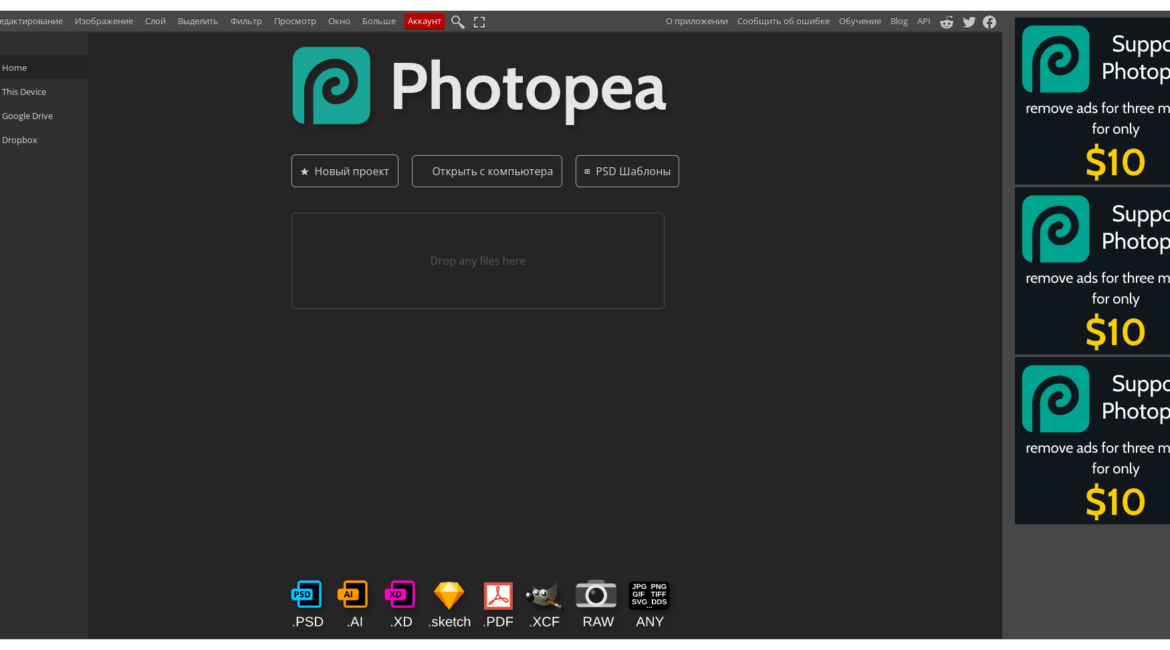Click the ANY formats icon
The image size is (1170, 650).
pos(649,604)
